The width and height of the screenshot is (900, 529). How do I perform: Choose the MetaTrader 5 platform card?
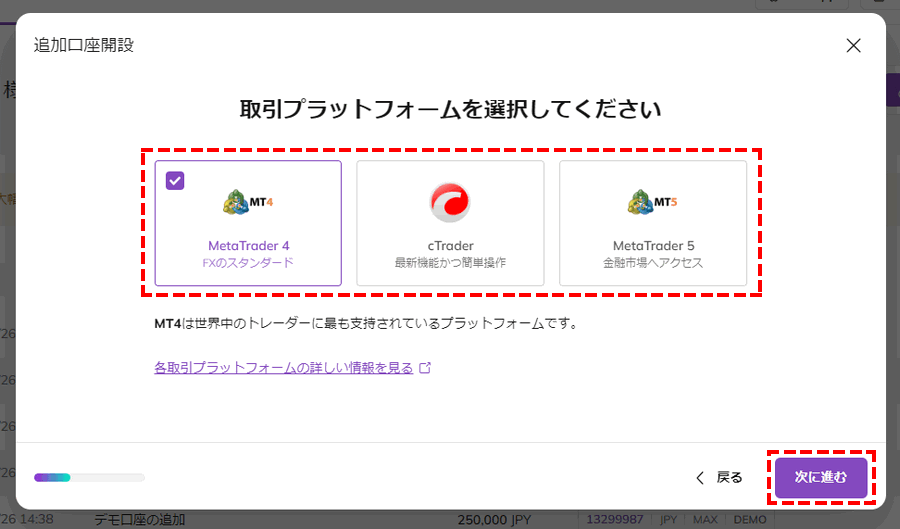pyautogui.click(x=653, y=223)
